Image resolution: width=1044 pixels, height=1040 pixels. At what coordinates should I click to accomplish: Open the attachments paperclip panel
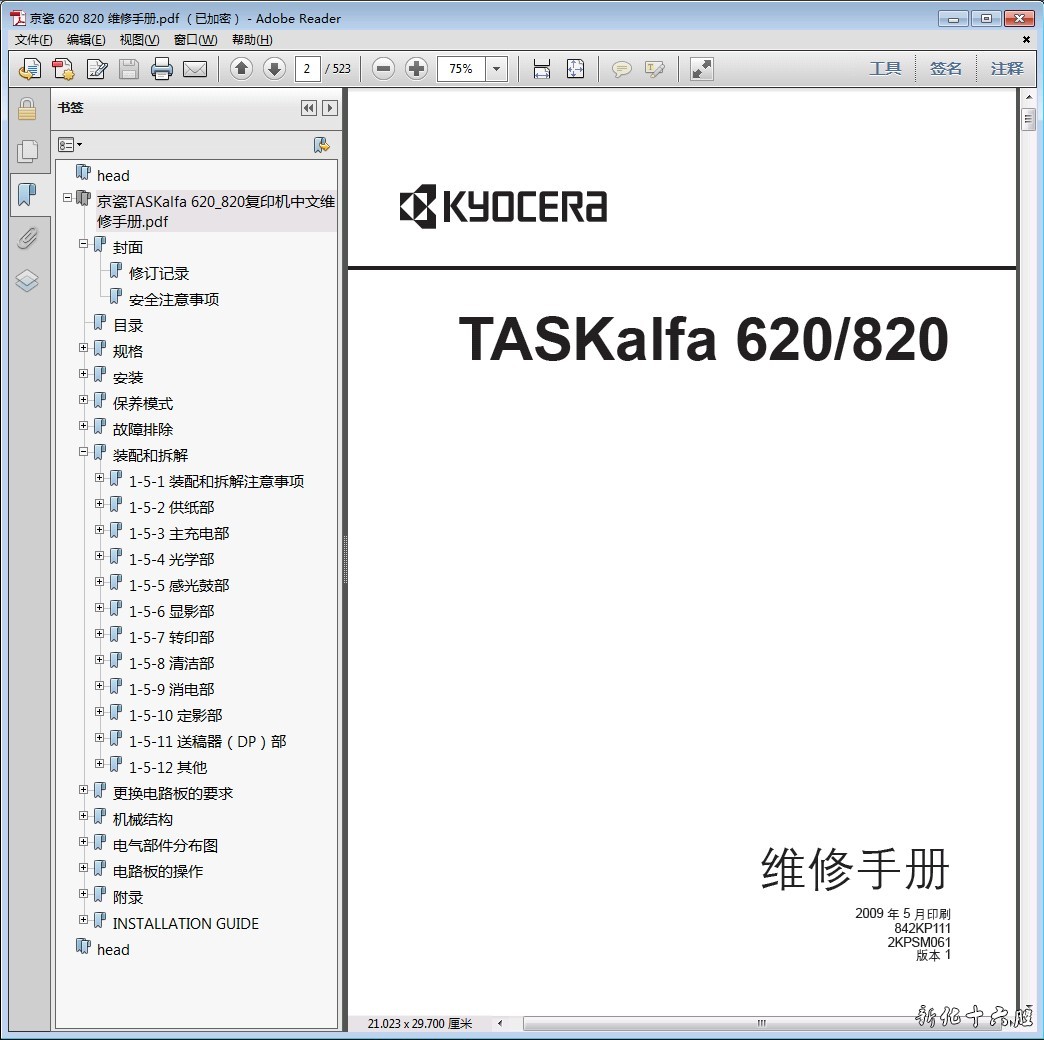27,238
